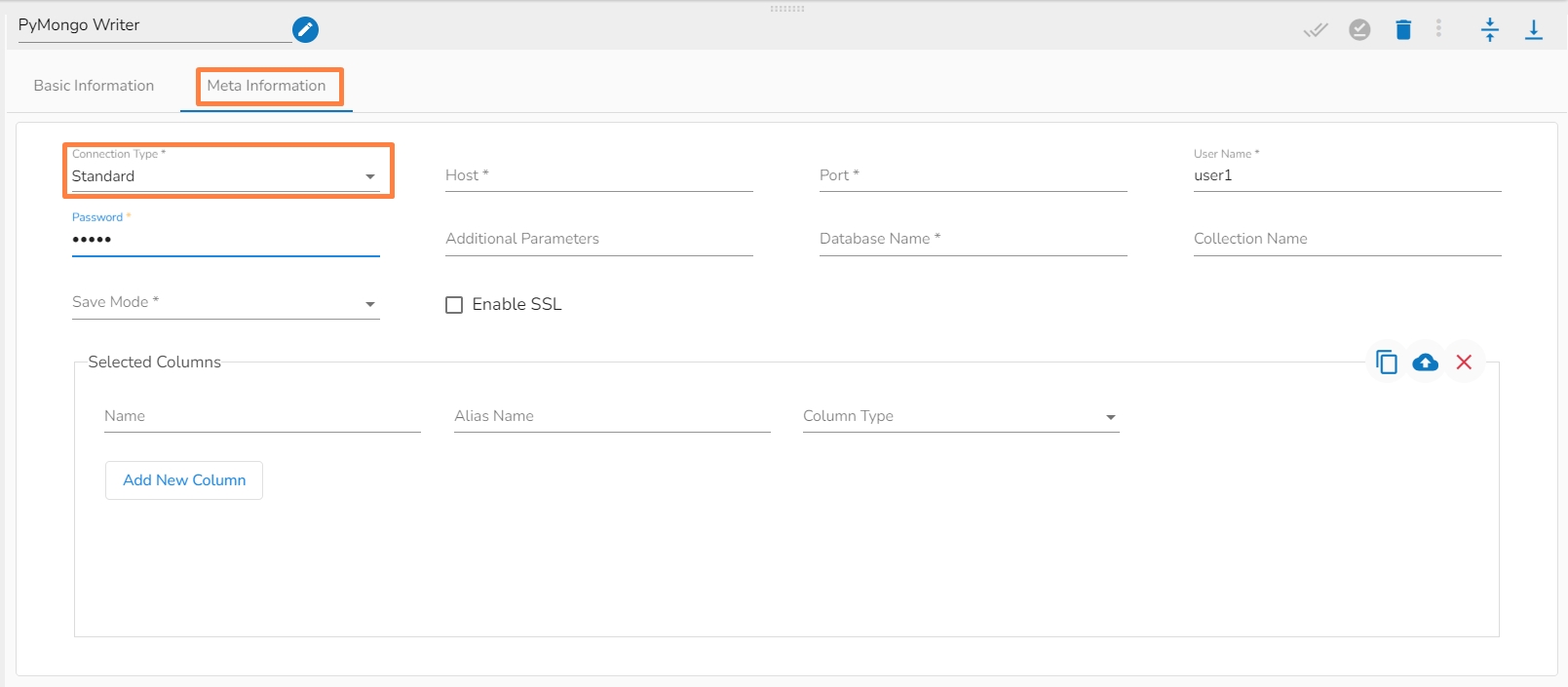Upload columns with the cloud upload icon
The height and width of the screenshot is (687, 1568).
tap(1425, 363)
